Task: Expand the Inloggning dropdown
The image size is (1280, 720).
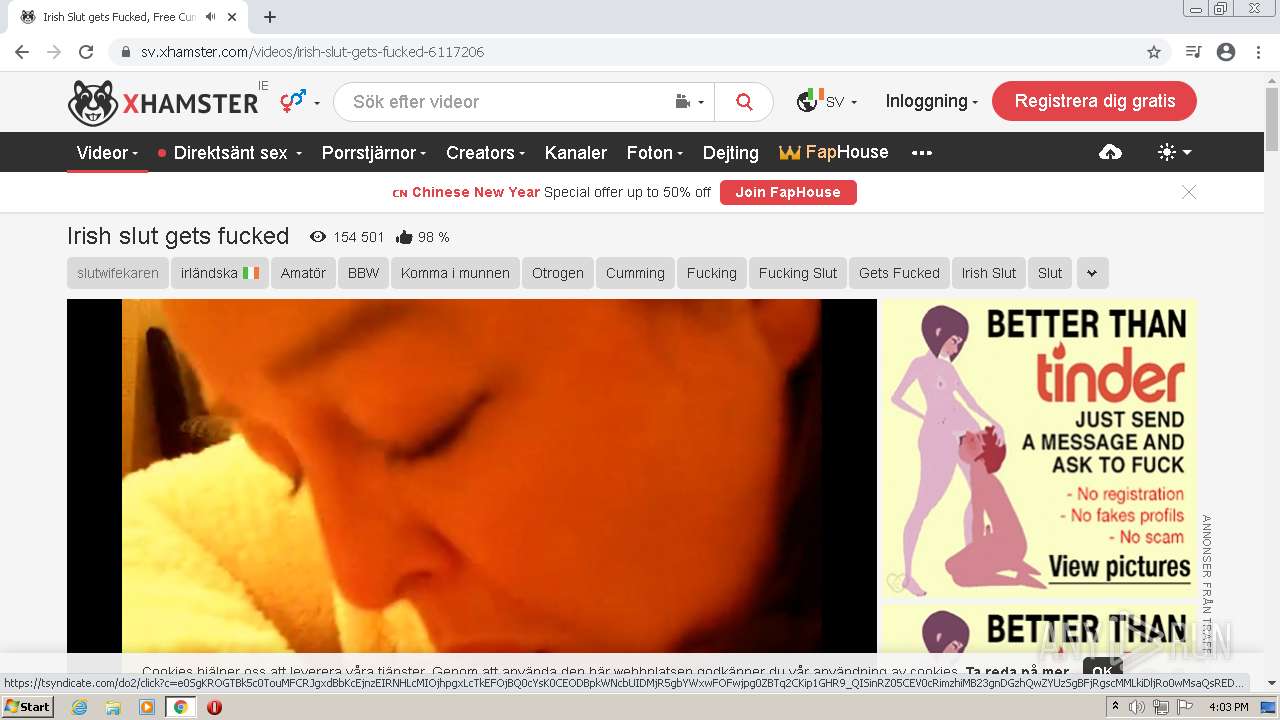Action: click(931, 101)
